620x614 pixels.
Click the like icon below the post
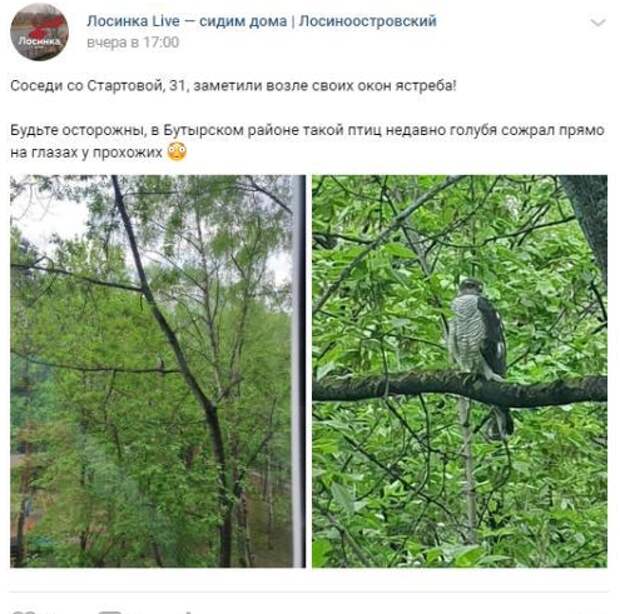click(x=24, y=611)
